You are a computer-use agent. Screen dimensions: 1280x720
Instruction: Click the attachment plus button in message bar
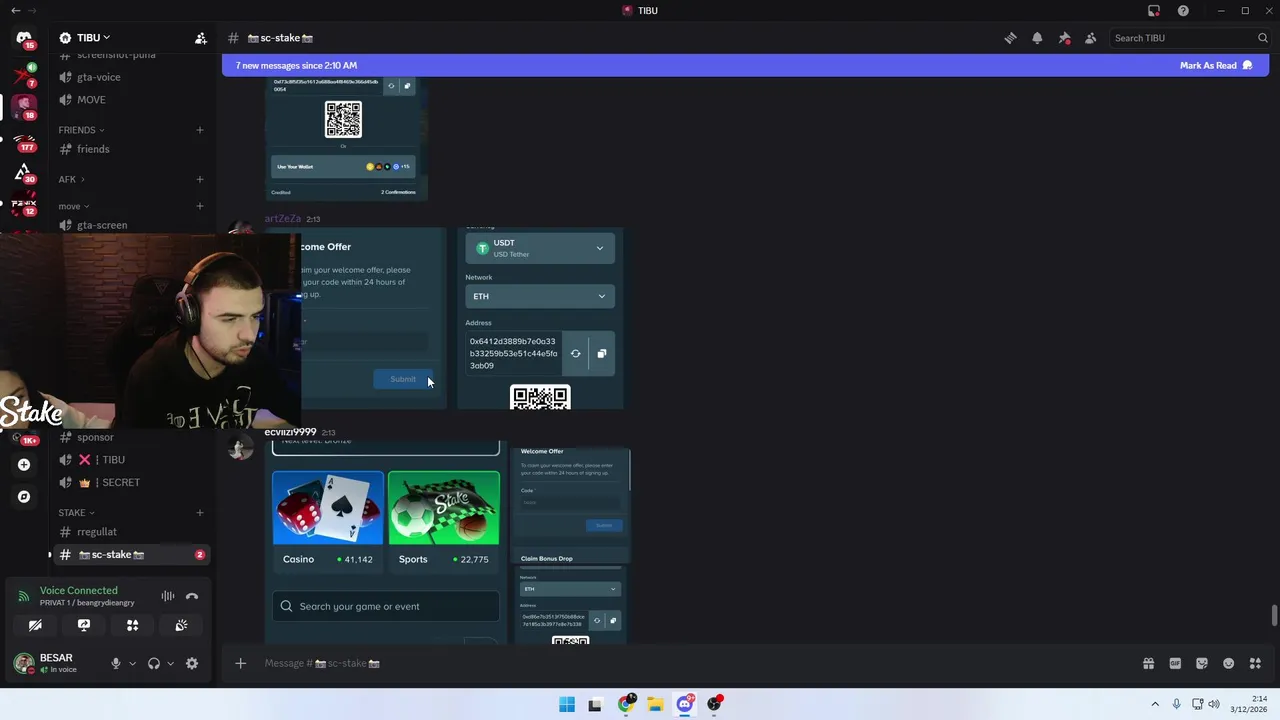(240, 663)
